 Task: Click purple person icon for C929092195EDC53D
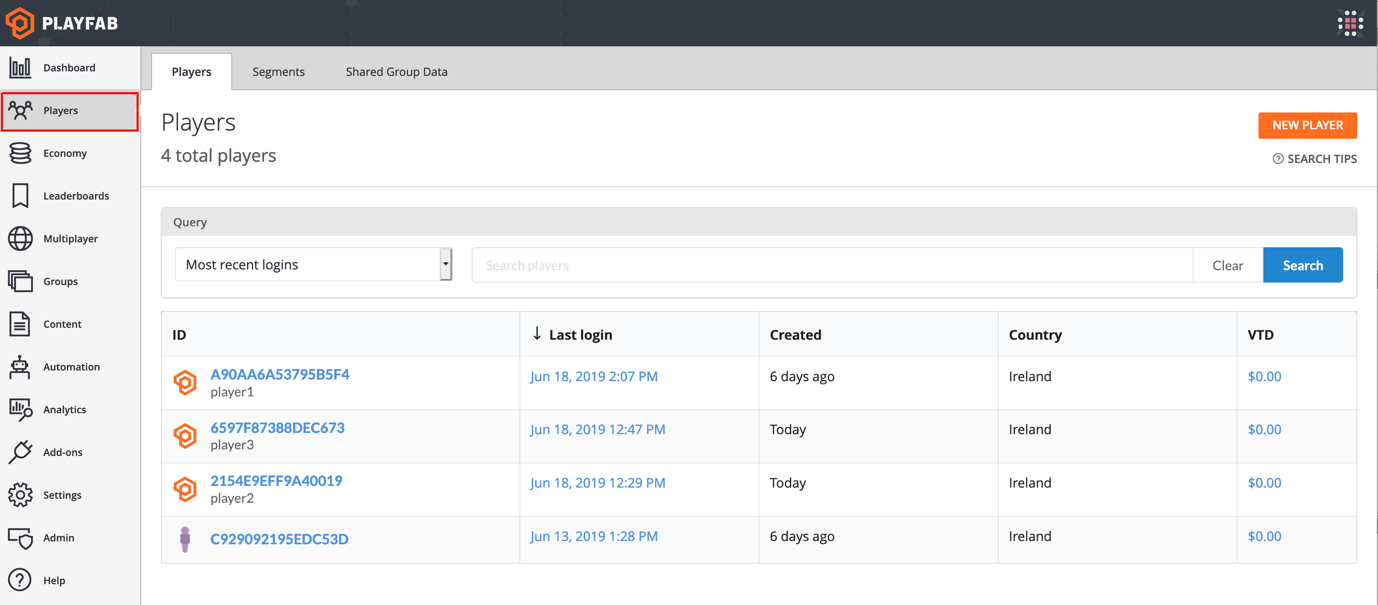point(185,539)
